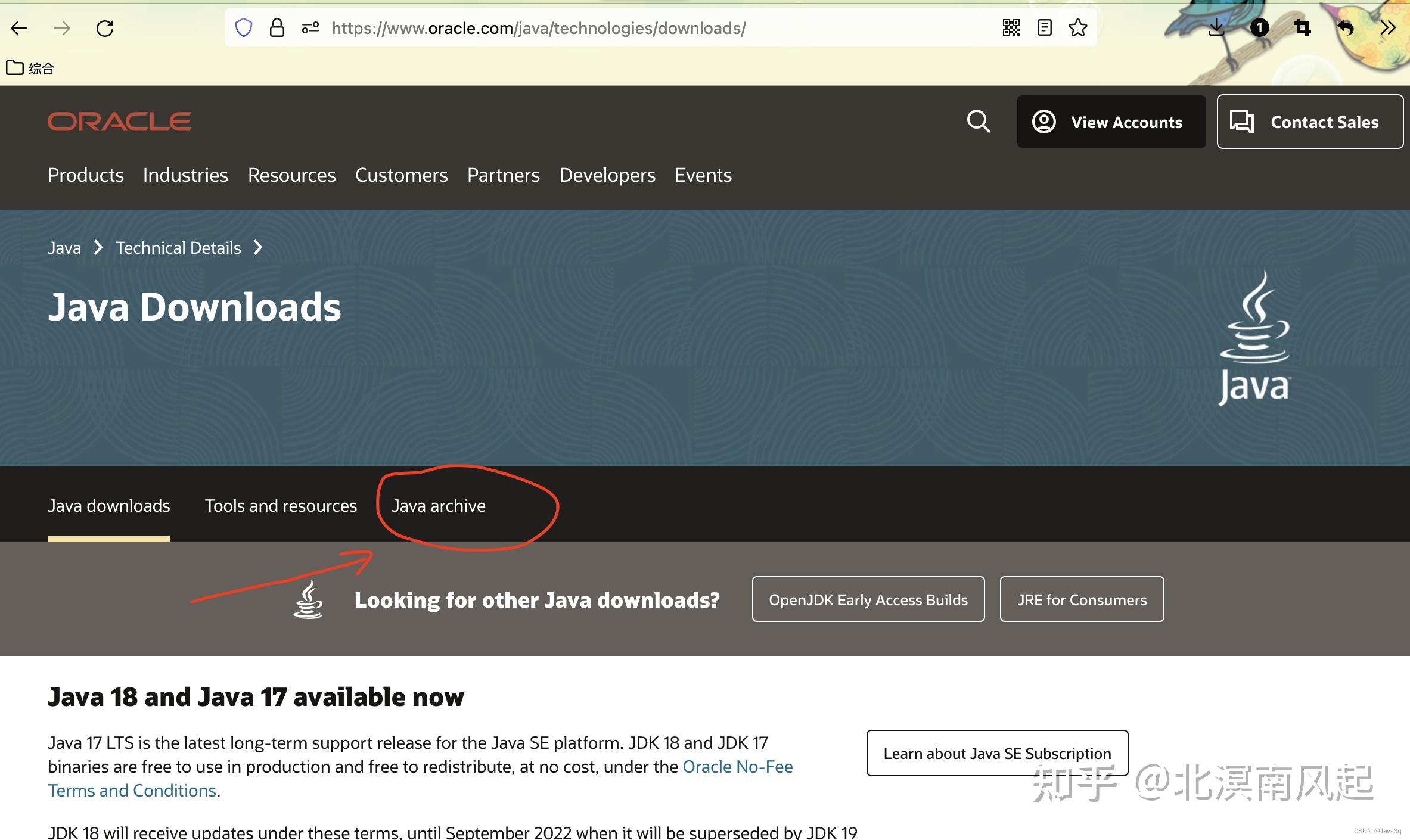Image resolution: width=1410 pixels, height=840 pixels.
Task: Click Tools and resources tab
Action: click(x=280, y=505)
